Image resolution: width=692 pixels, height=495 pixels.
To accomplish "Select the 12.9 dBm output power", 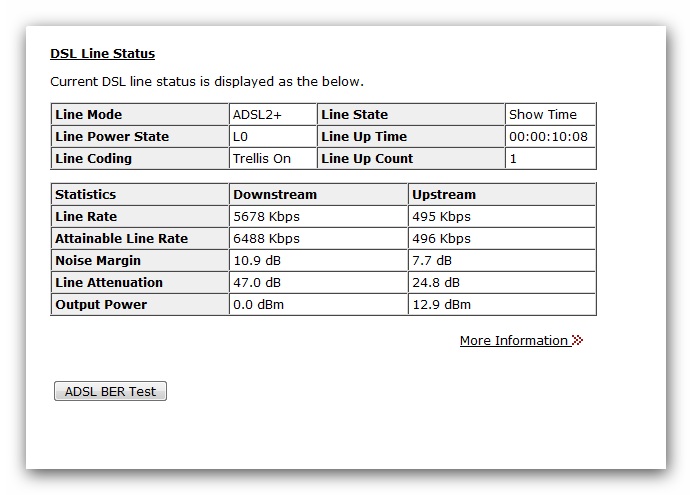I will [x=441, y=305].
